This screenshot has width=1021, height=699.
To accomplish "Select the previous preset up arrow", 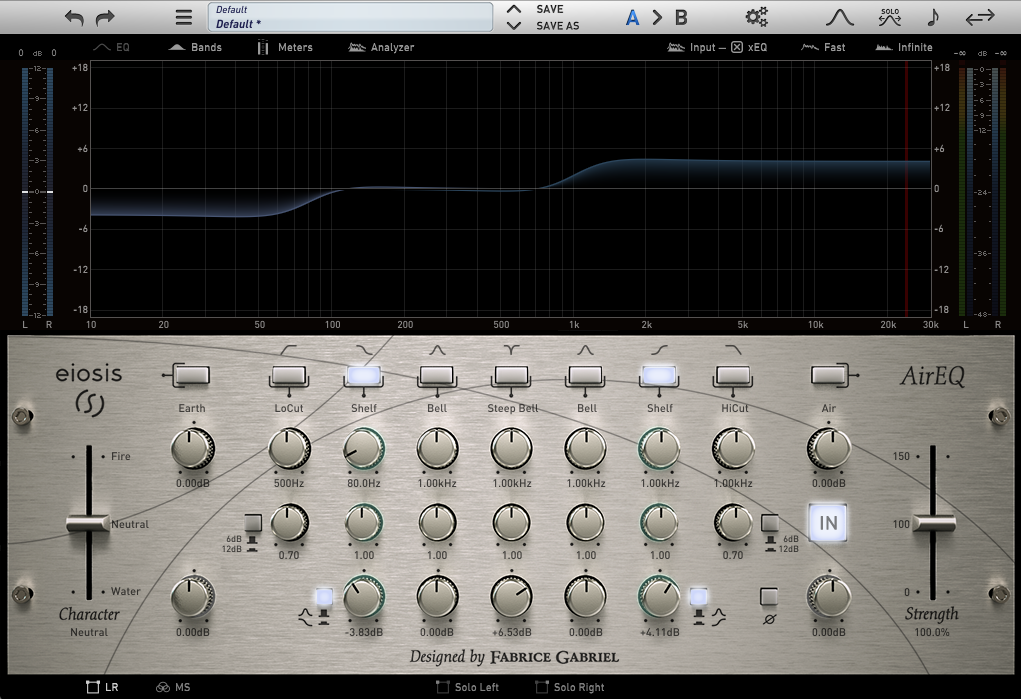I will [x=514, y=9].
